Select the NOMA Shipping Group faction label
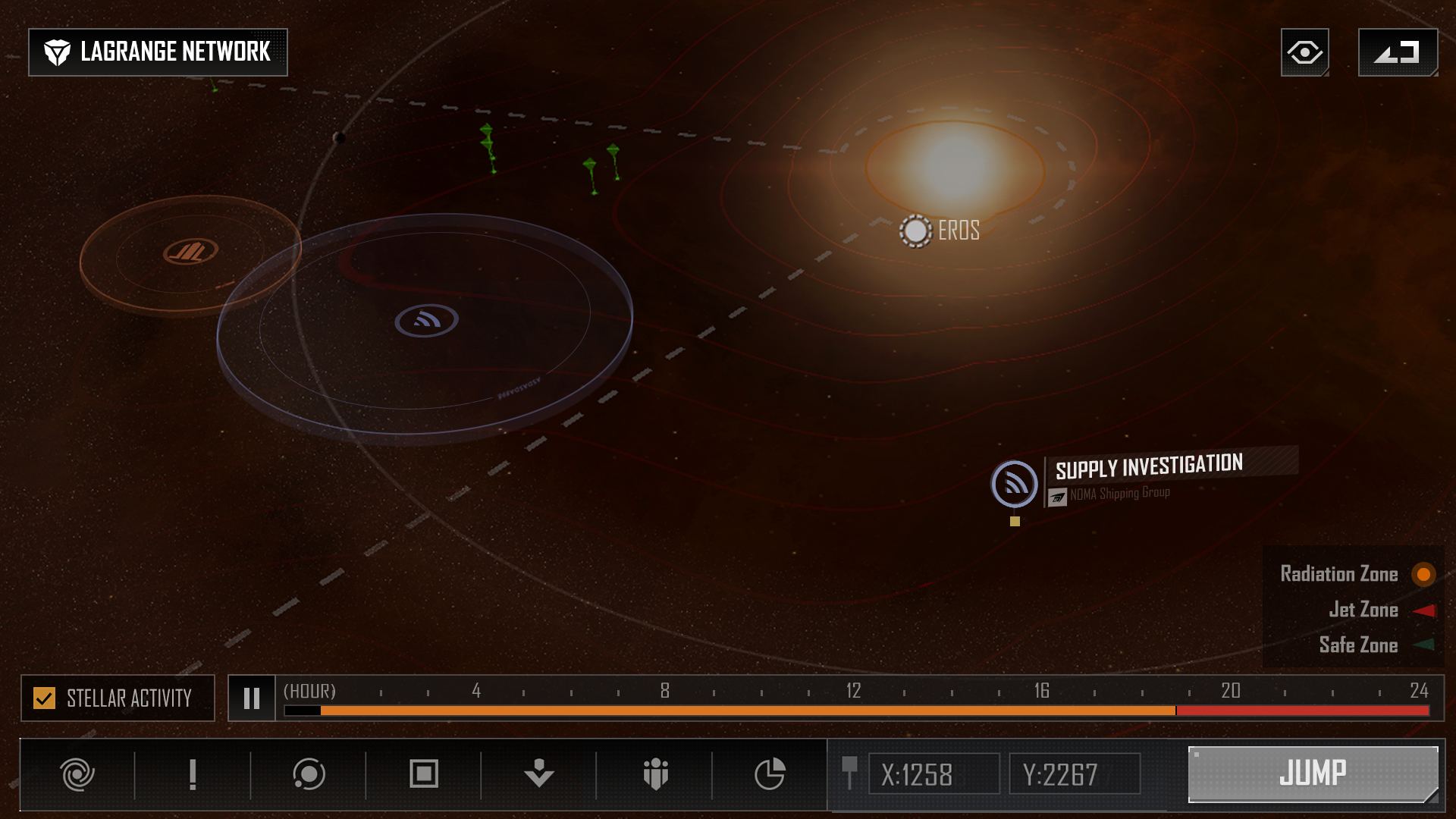 [1120, 493]
